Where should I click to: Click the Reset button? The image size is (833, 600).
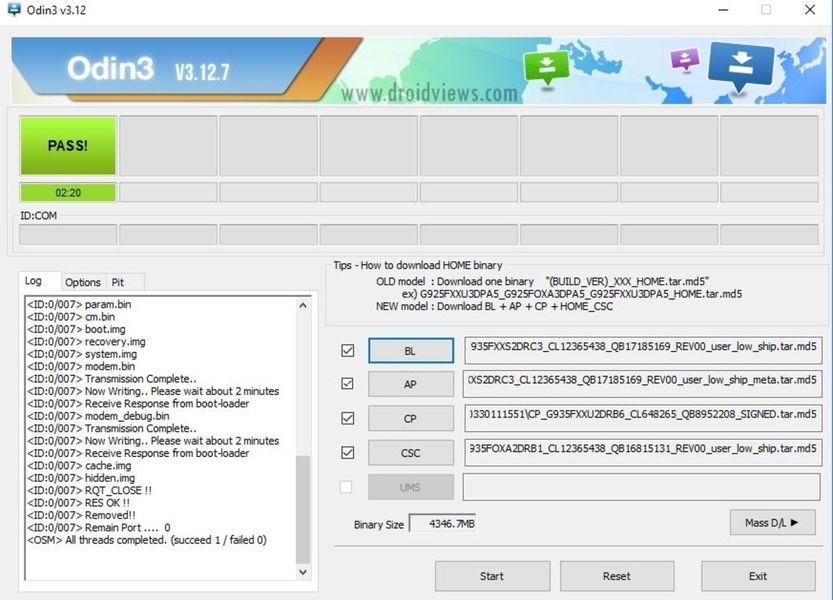tap(617, 576)
